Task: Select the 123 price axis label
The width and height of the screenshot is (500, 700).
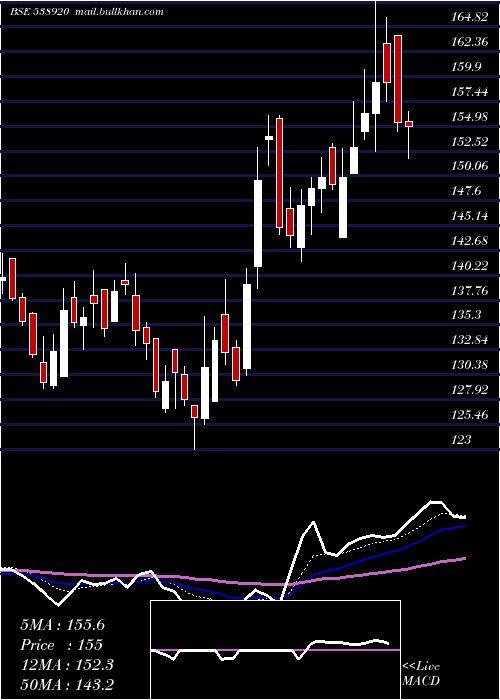Action: [461, 440]
